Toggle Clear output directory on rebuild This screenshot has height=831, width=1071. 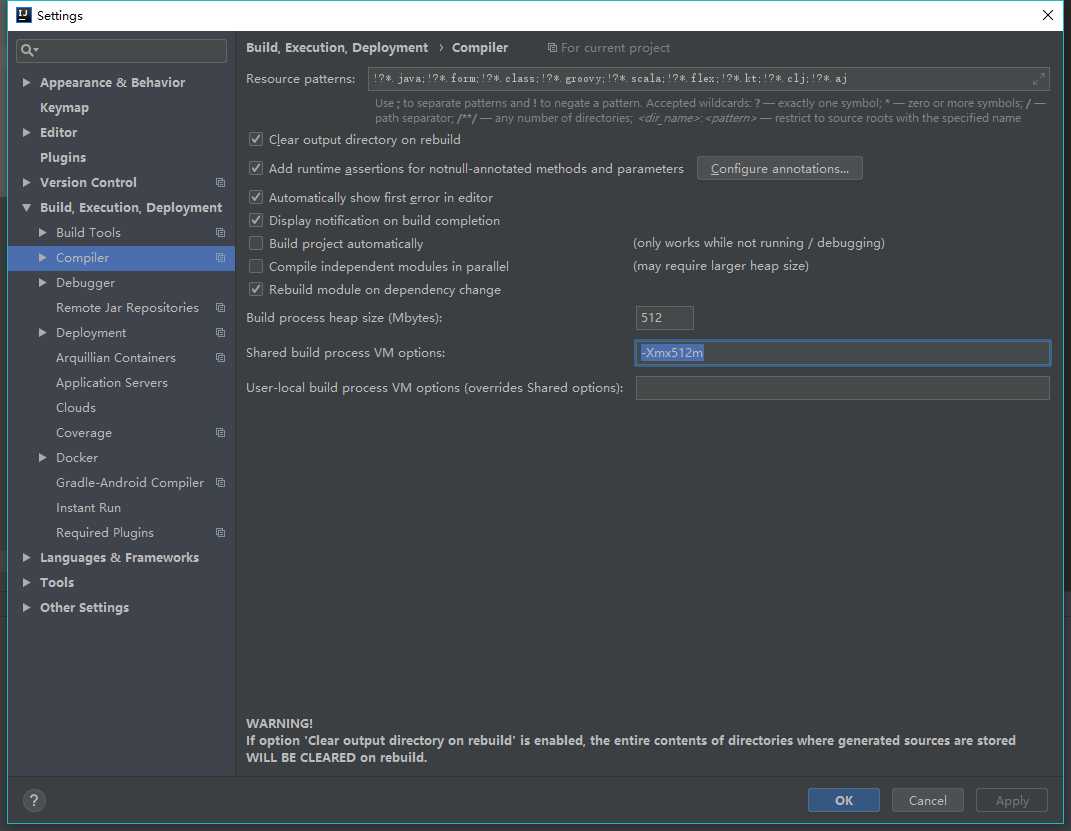[x=256, y=139]
